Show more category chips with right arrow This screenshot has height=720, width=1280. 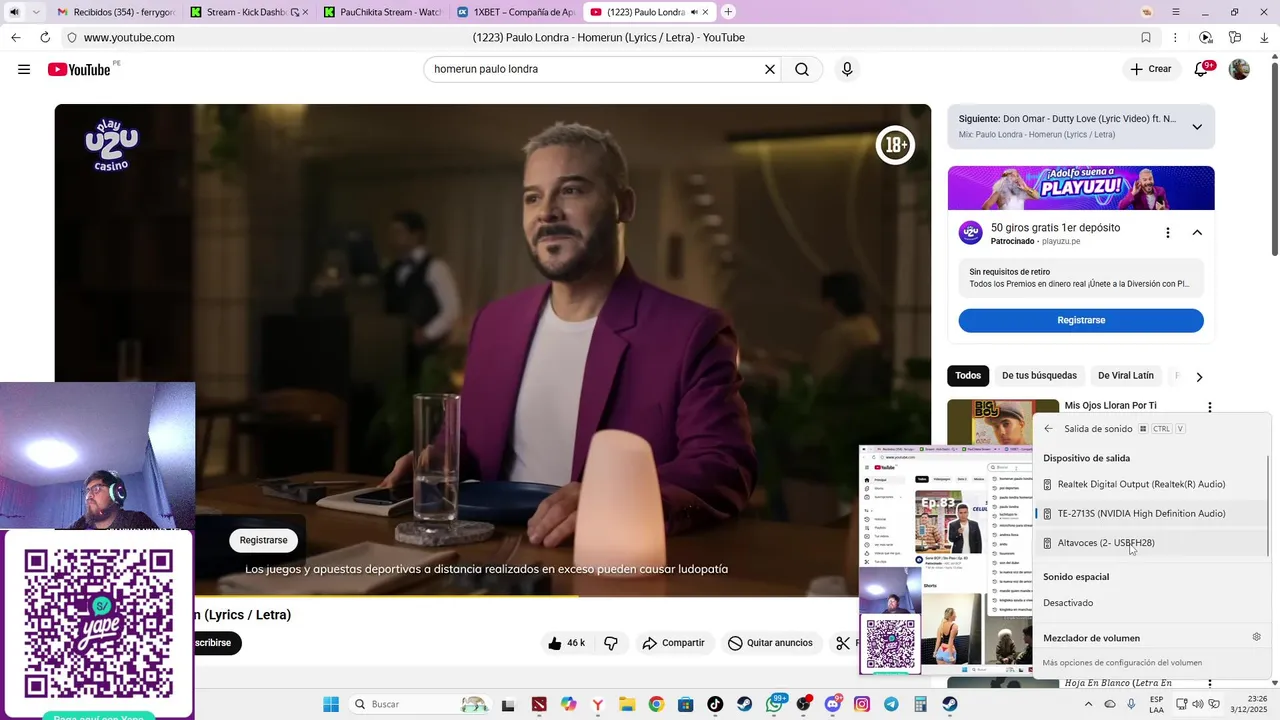[x=1199, y=377]
